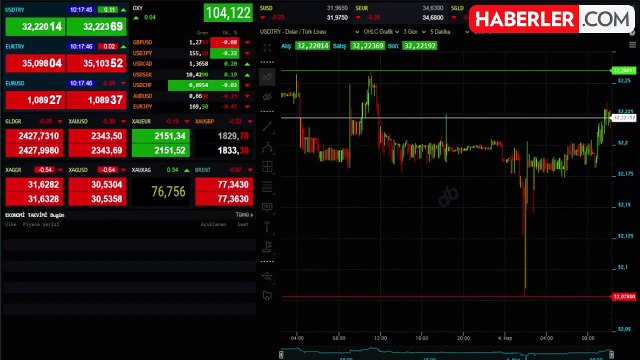The width and height of the screenshot is (640, 360).
Task: Click the Tümü » link in the economic calendar
Action: [x=244, y=215]
